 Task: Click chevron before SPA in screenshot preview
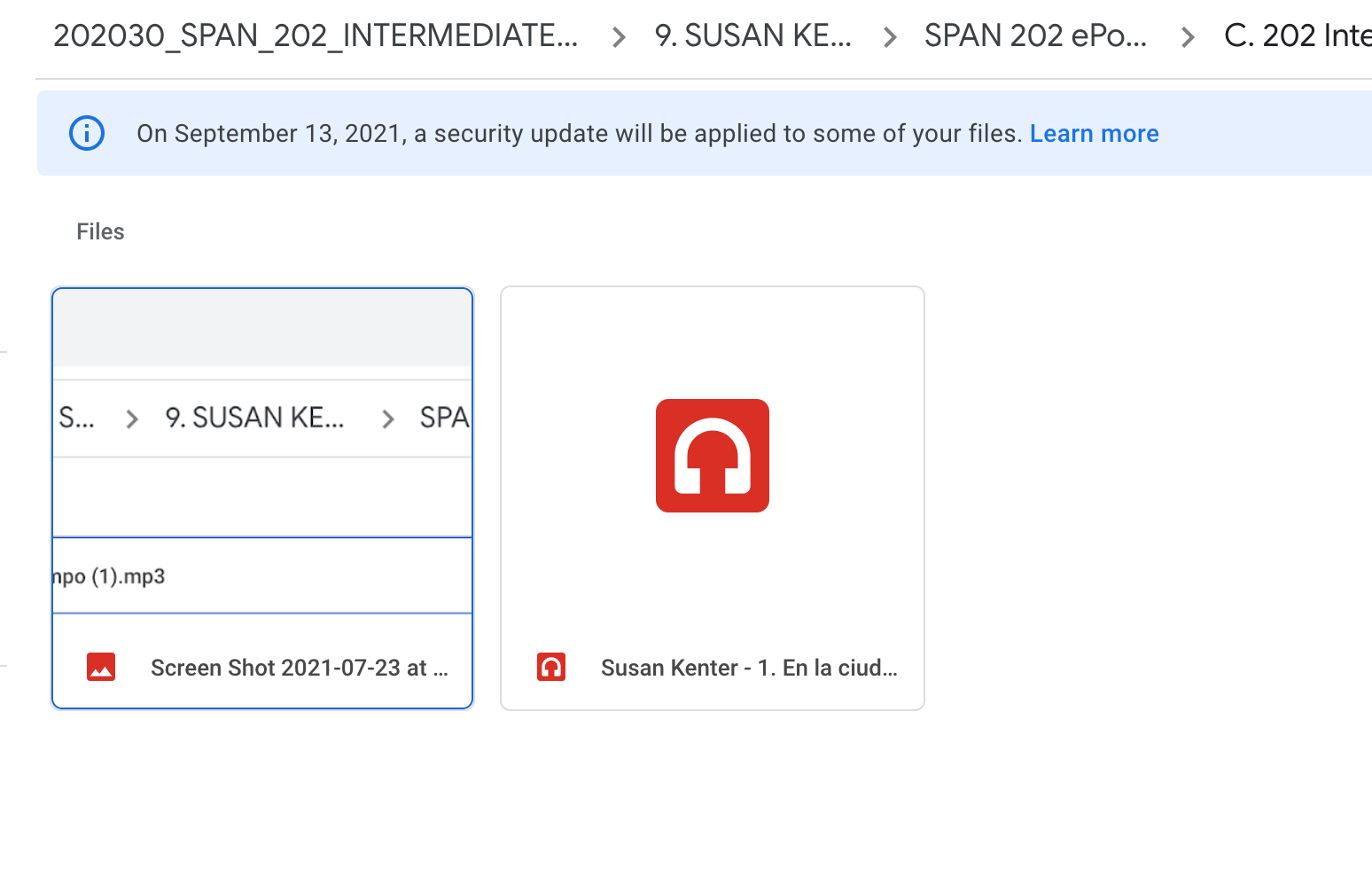coord(387,418)
